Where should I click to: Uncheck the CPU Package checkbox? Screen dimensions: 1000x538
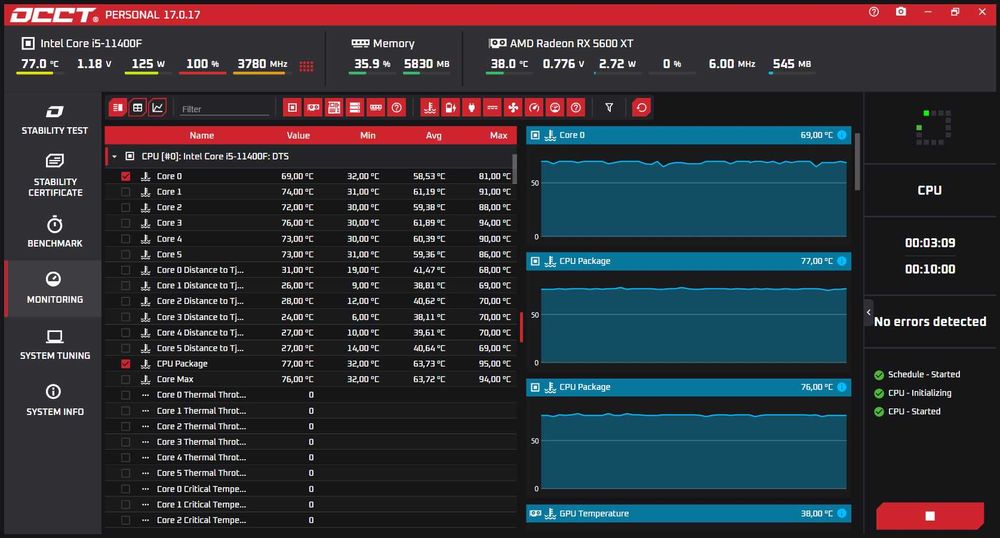[x=126, y=364]
